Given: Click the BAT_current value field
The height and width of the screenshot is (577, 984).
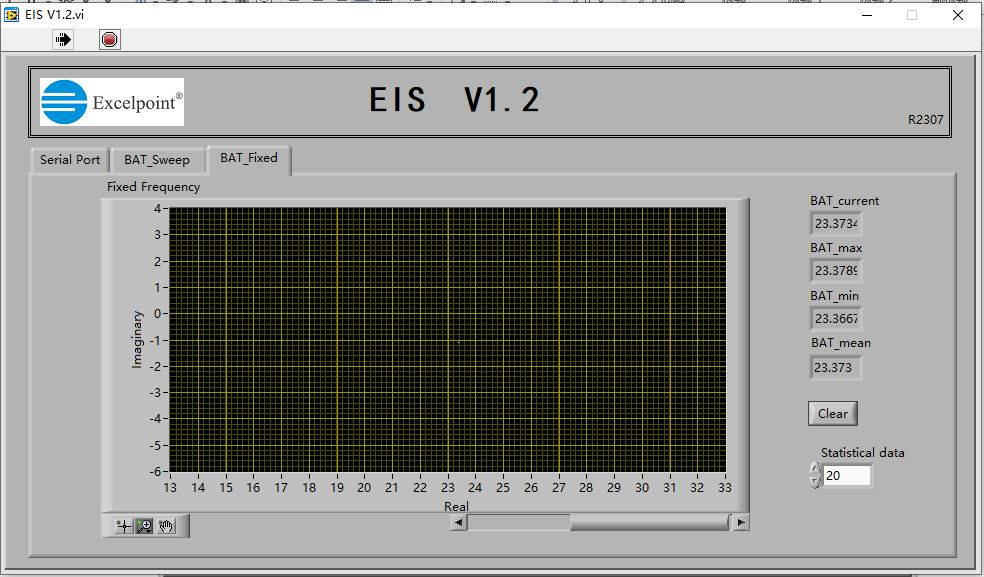Looking at the screenshot, I should click(836, 224).
